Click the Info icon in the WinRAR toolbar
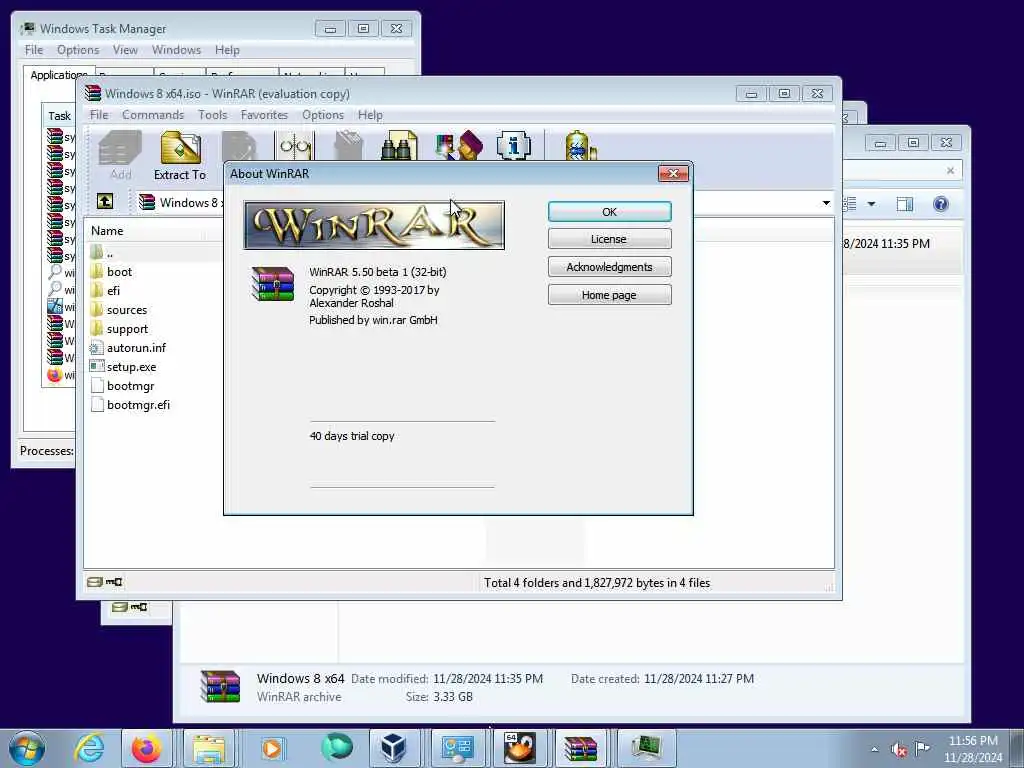This screenshot has height=768, width=1024. tap(514, 146)
